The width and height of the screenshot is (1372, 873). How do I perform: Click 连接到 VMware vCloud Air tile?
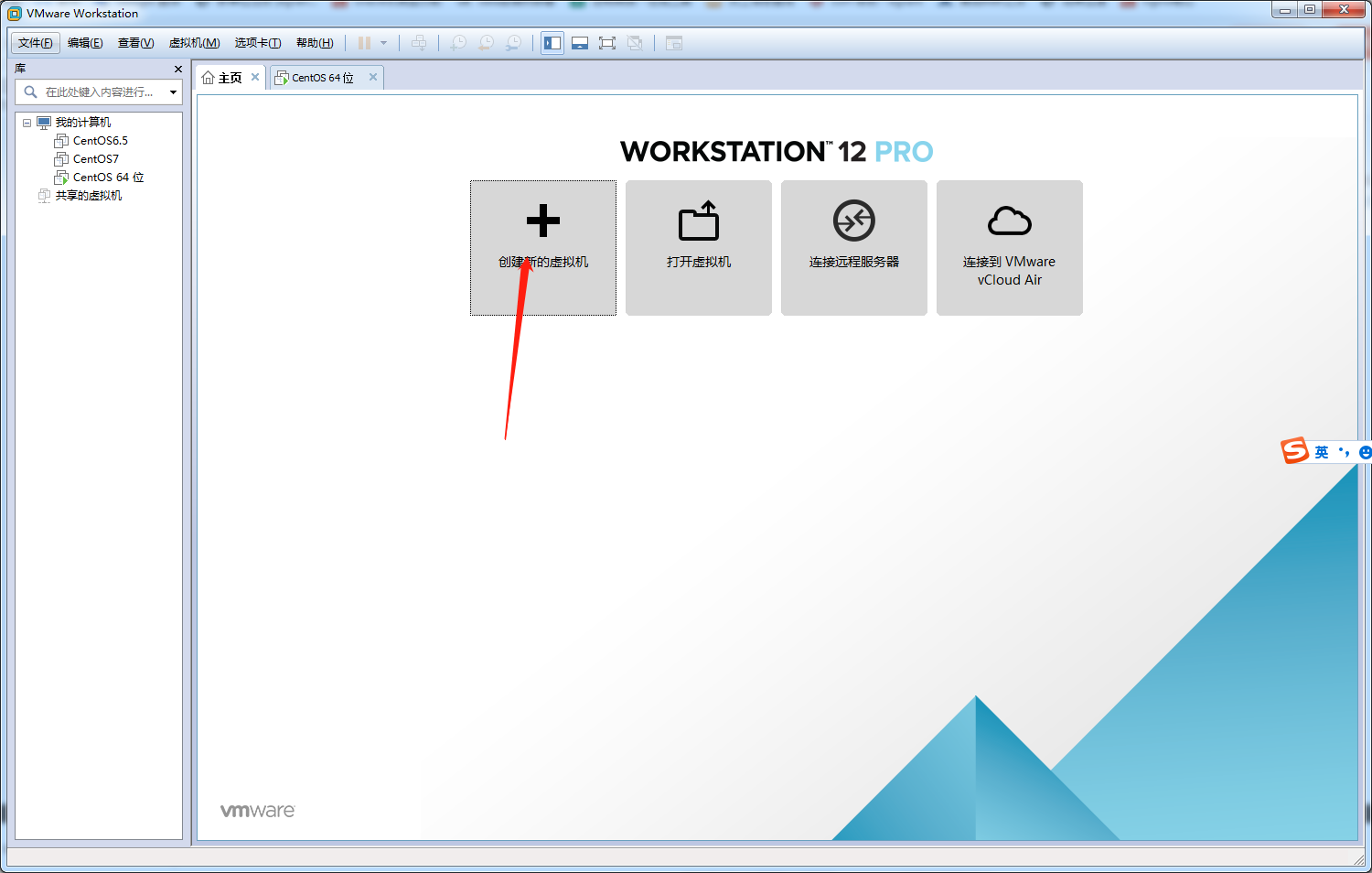[x=1010, y=248]
